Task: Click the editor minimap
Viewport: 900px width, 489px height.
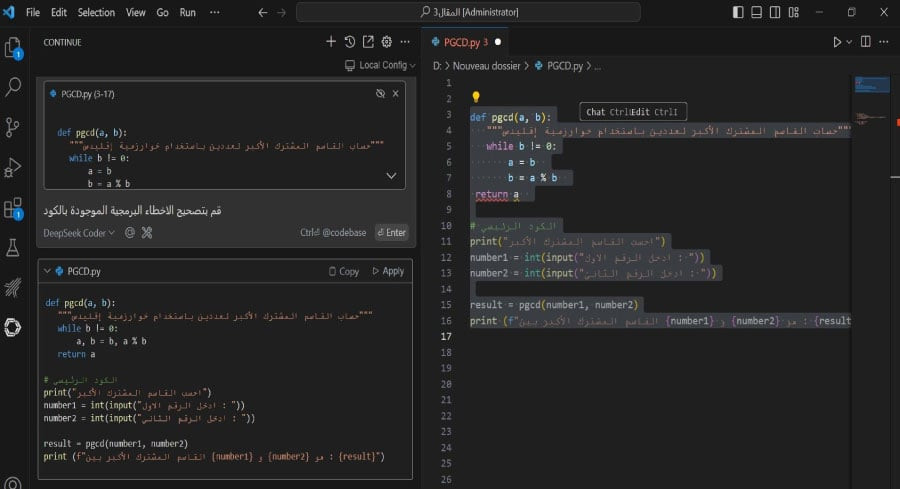Action: pyautogui.click(x=871, y=103)
